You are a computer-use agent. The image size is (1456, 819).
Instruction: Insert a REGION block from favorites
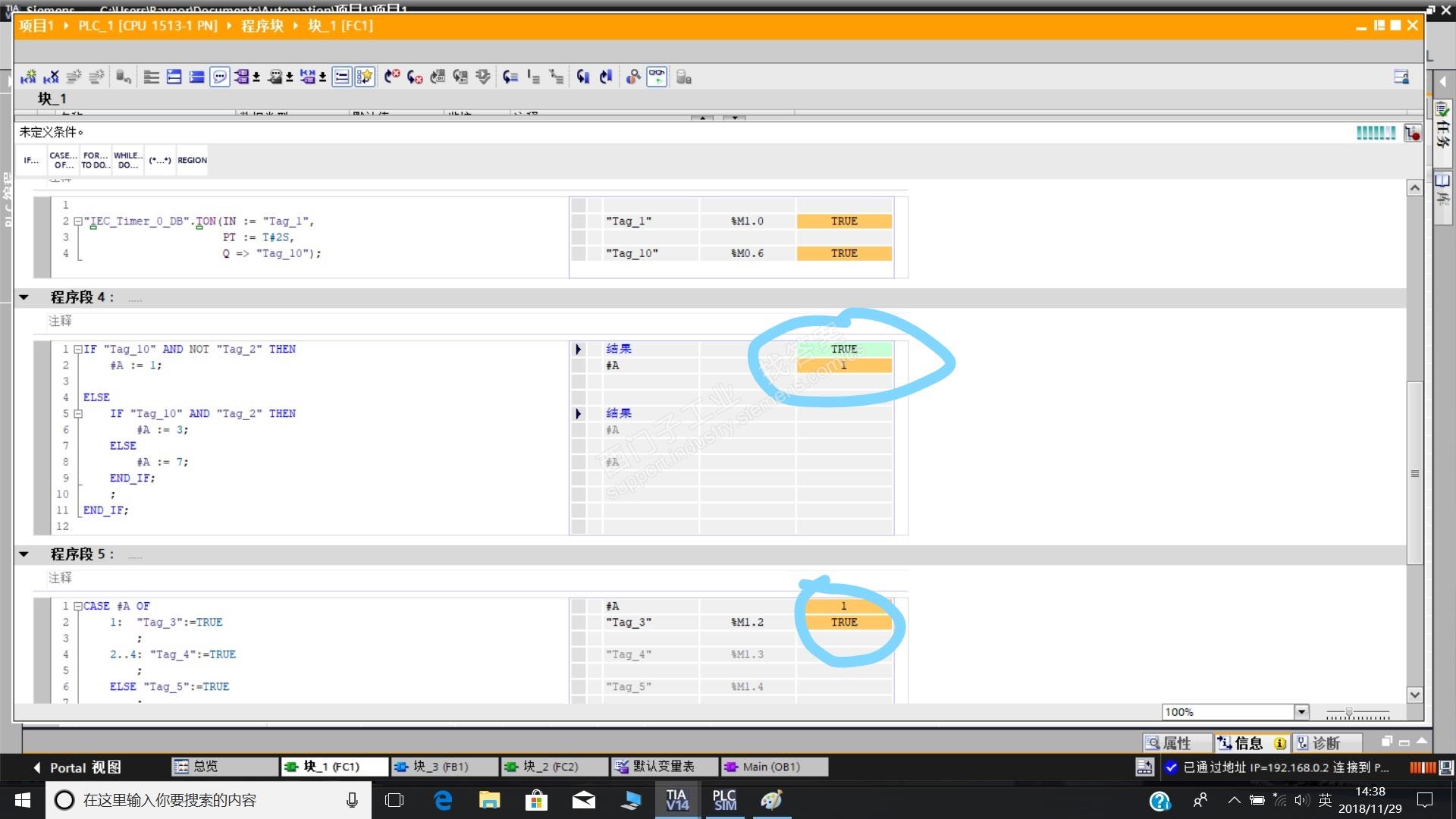(x=192, y=160)
